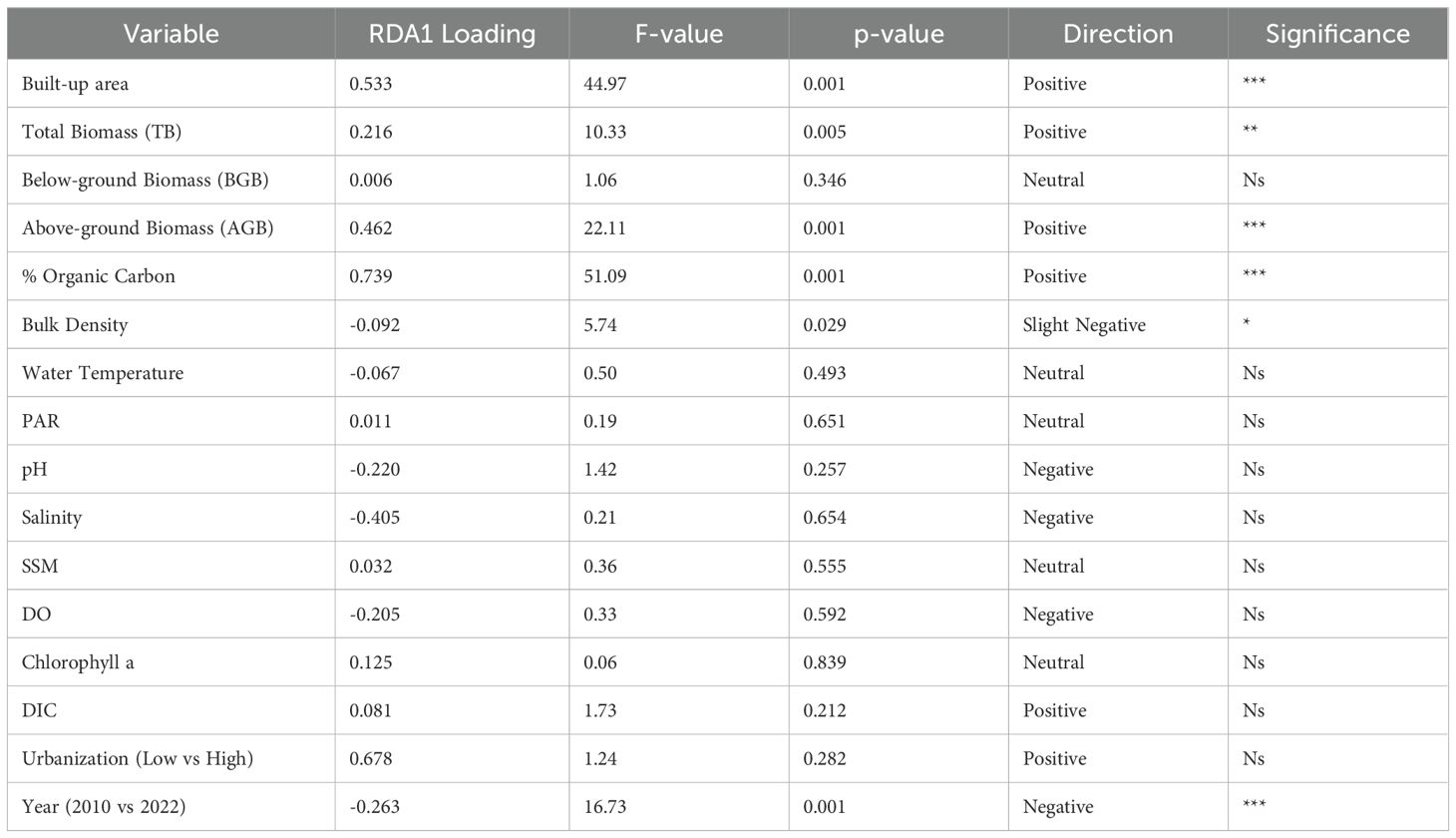Click the Urbanization (Low vs High) cell

click(138, 759)
